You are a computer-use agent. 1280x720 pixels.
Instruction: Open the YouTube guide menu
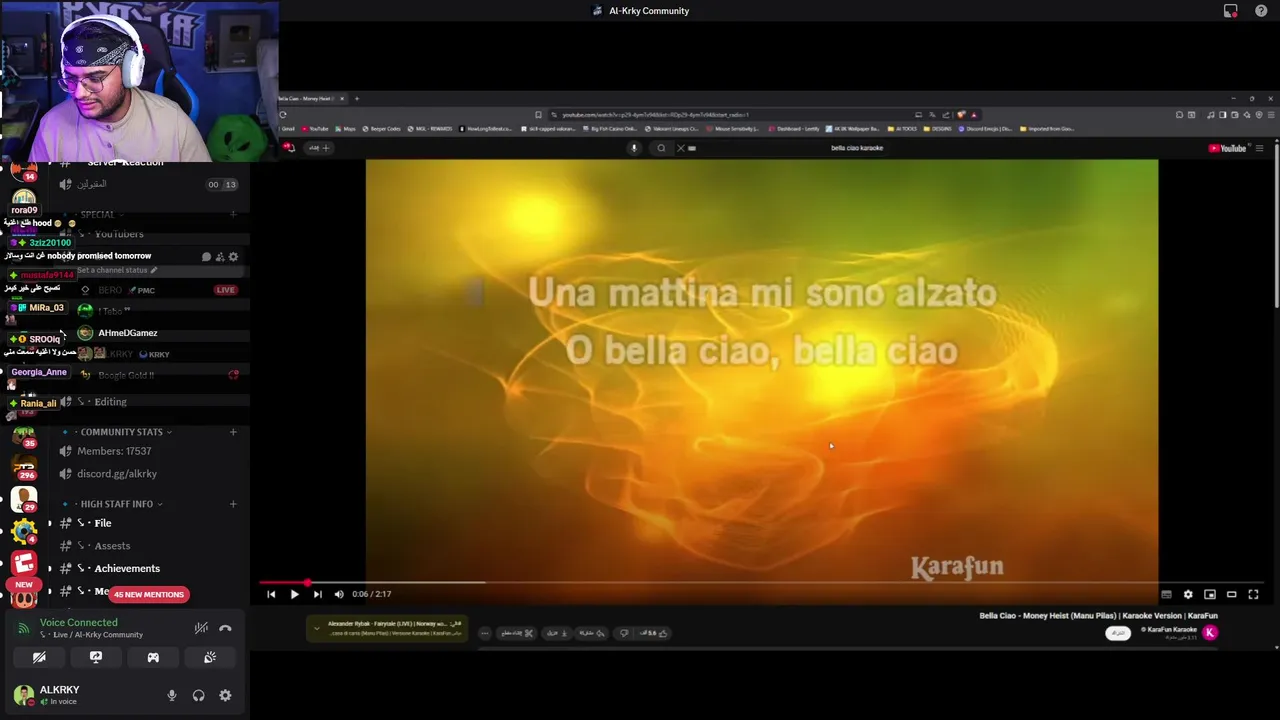pos(1259,148)
